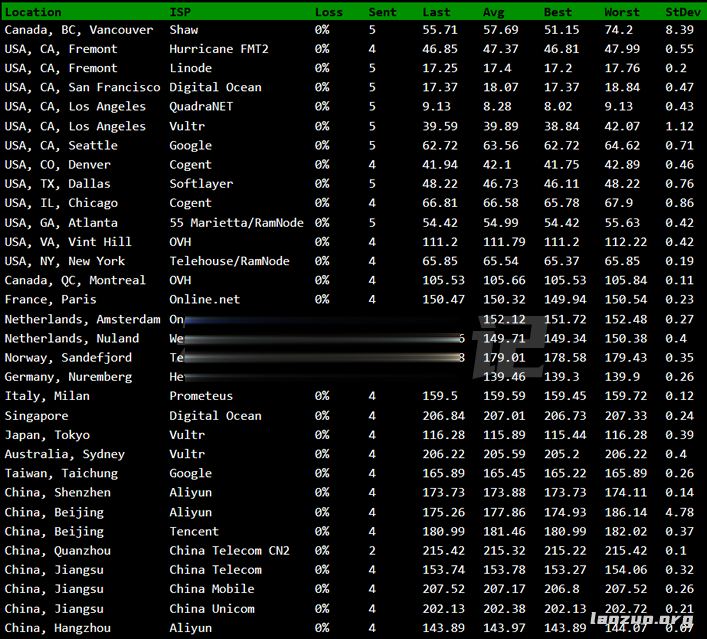The image size is (707, 639).
Task: Click the China Mobile ISP entry
Action: (x=212, y=589)
